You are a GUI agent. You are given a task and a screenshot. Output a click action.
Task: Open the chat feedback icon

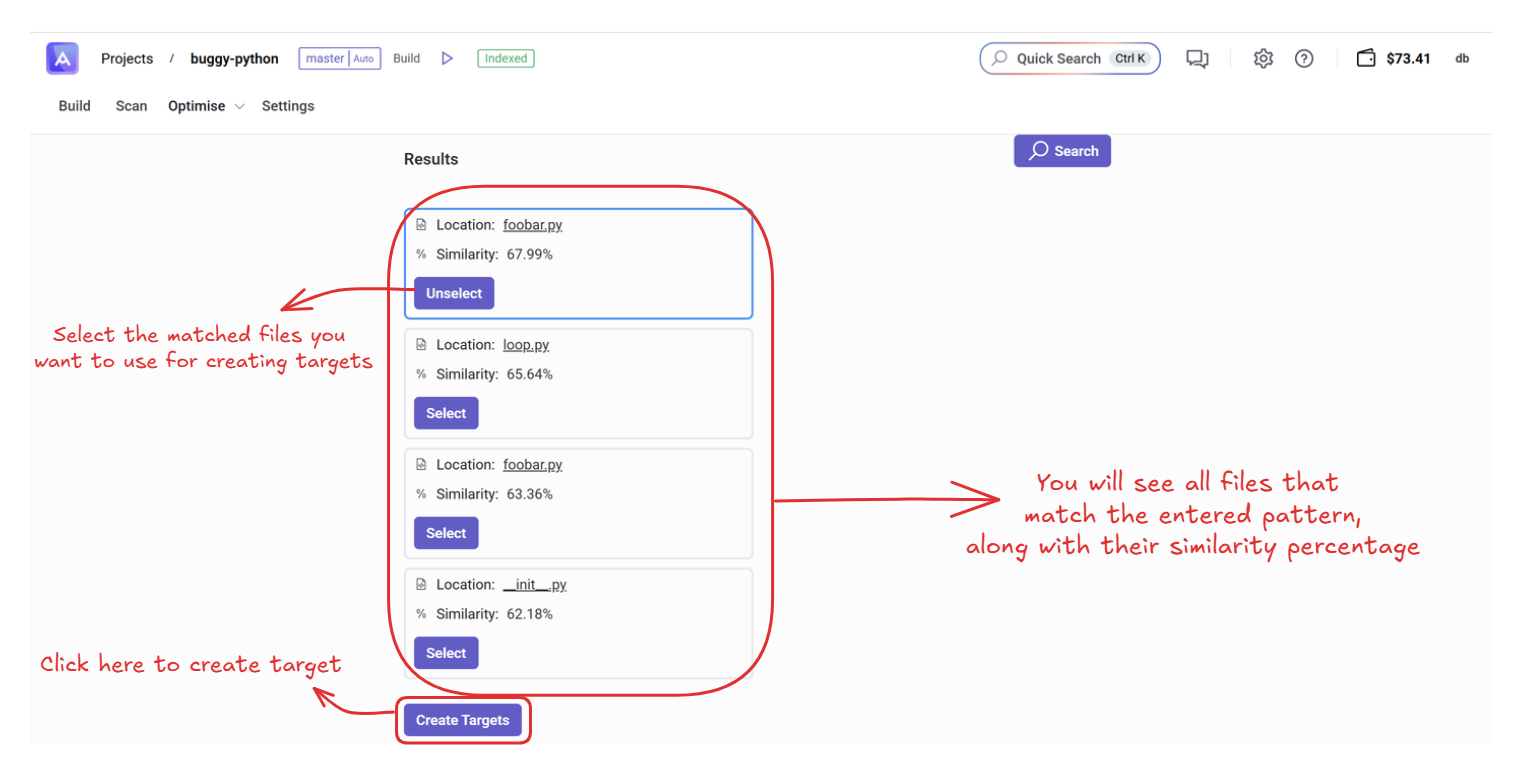coord(1197,59)
